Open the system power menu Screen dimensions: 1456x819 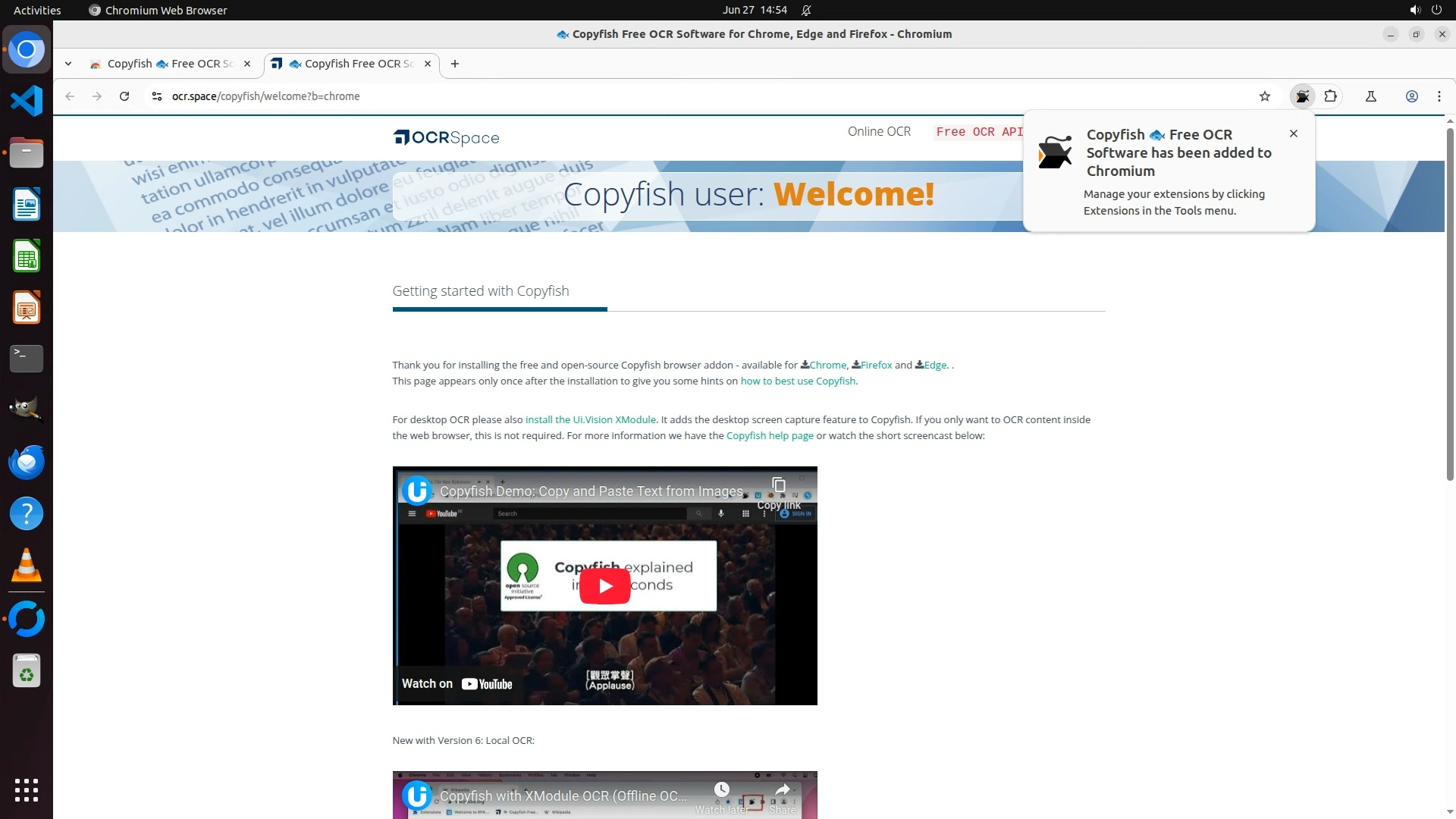coord(1436,10)
